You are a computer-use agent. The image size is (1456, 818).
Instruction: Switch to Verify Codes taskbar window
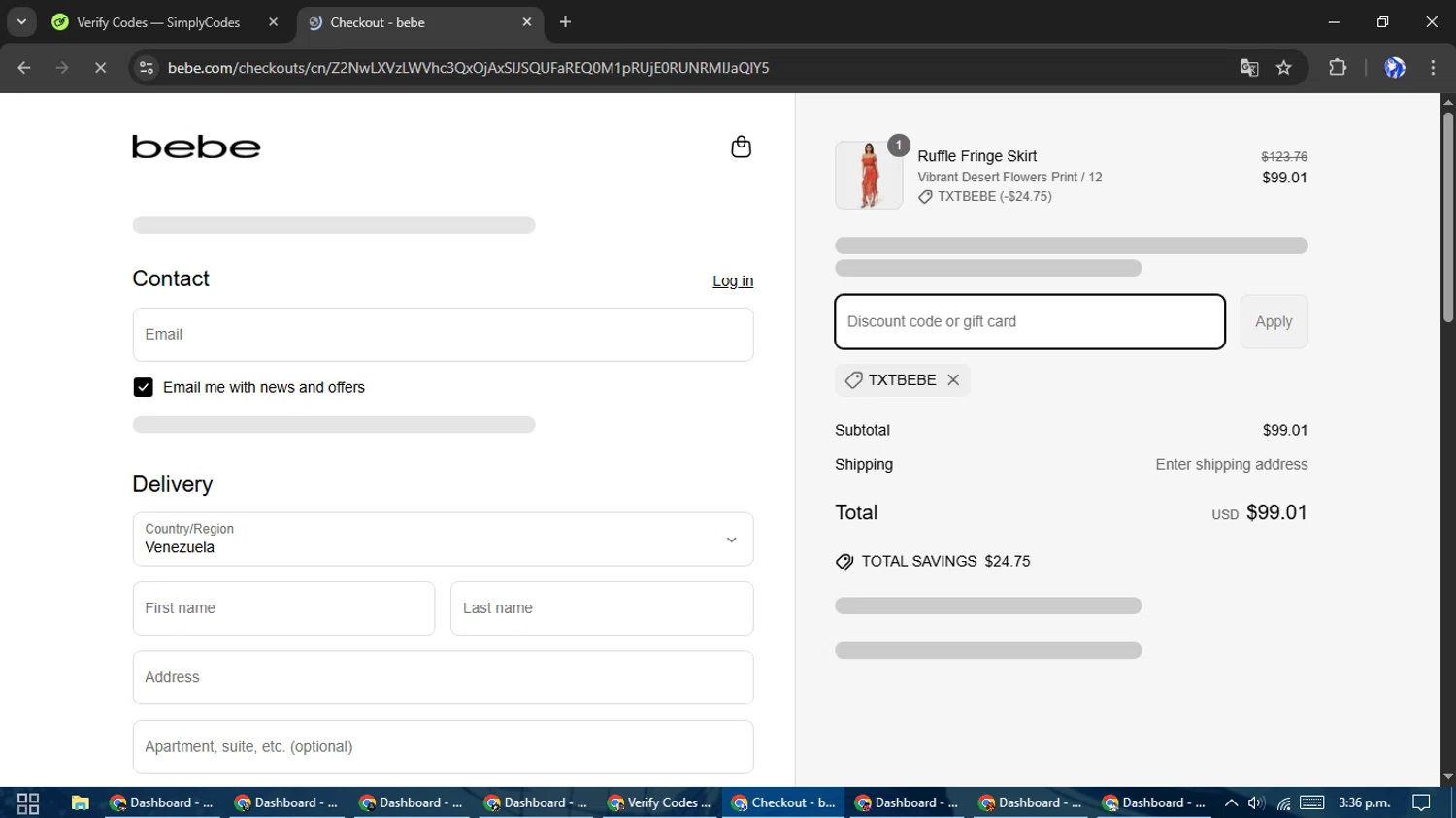pos(659,803)
